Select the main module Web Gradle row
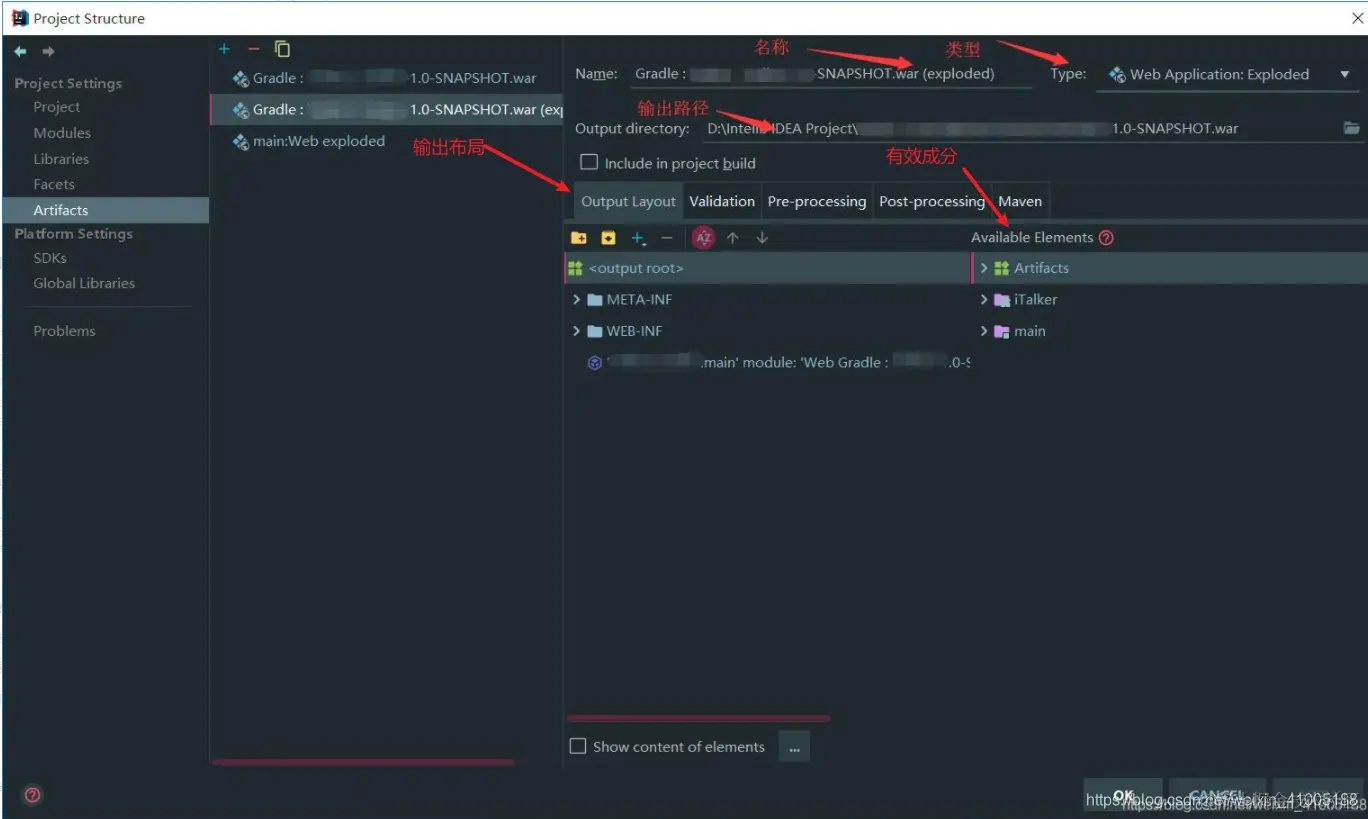This screenshot has height=819, width=1368. (778, 363)
